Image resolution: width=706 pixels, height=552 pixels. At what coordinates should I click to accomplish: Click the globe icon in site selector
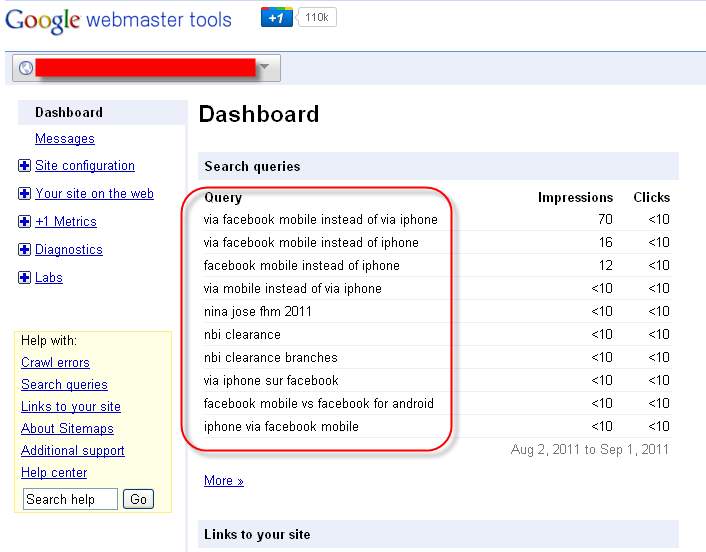[x=26, y=68]
